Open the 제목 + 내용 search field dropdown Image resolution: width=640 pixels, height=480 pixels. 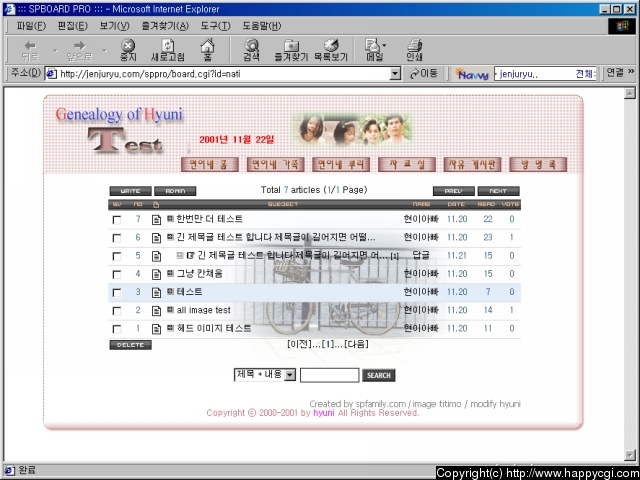pos(290,375)
